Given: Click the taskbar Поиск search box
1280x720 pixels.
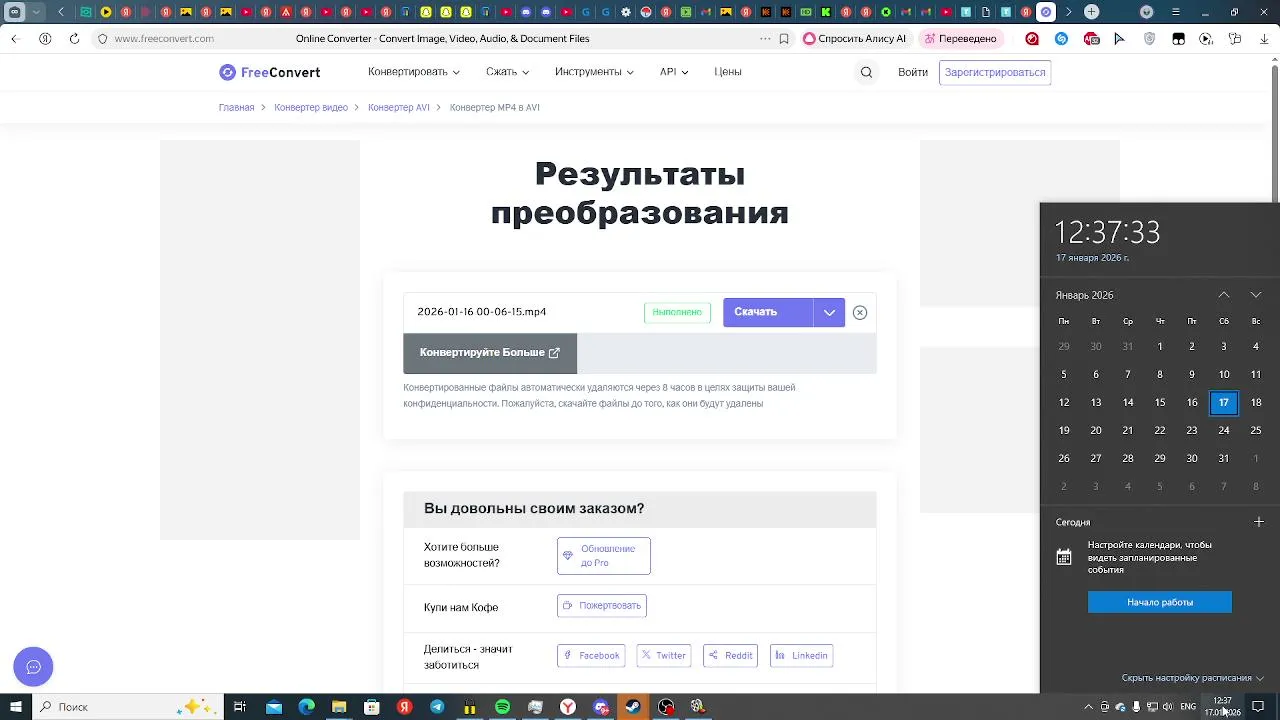Looking at the screenshot, I should [126, 707].
